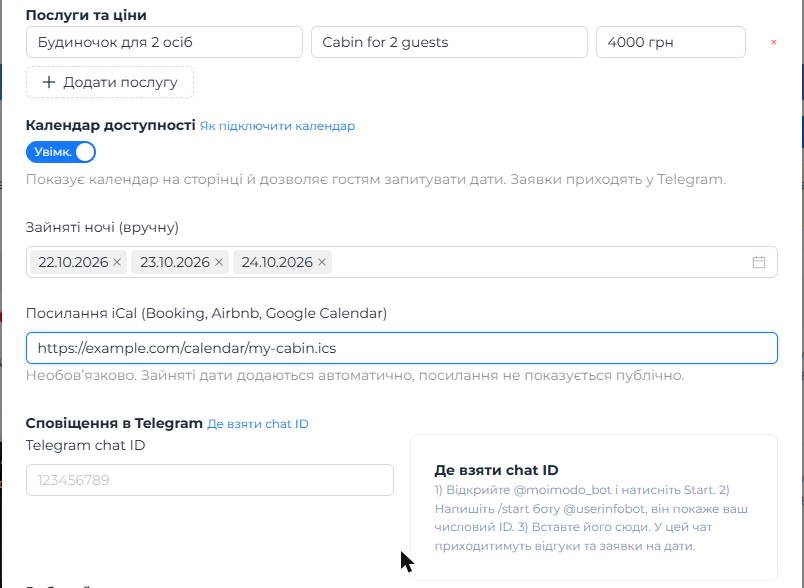
Task: Click the @moimodo_bot instructions text
Action: click(x=591, y=518)
